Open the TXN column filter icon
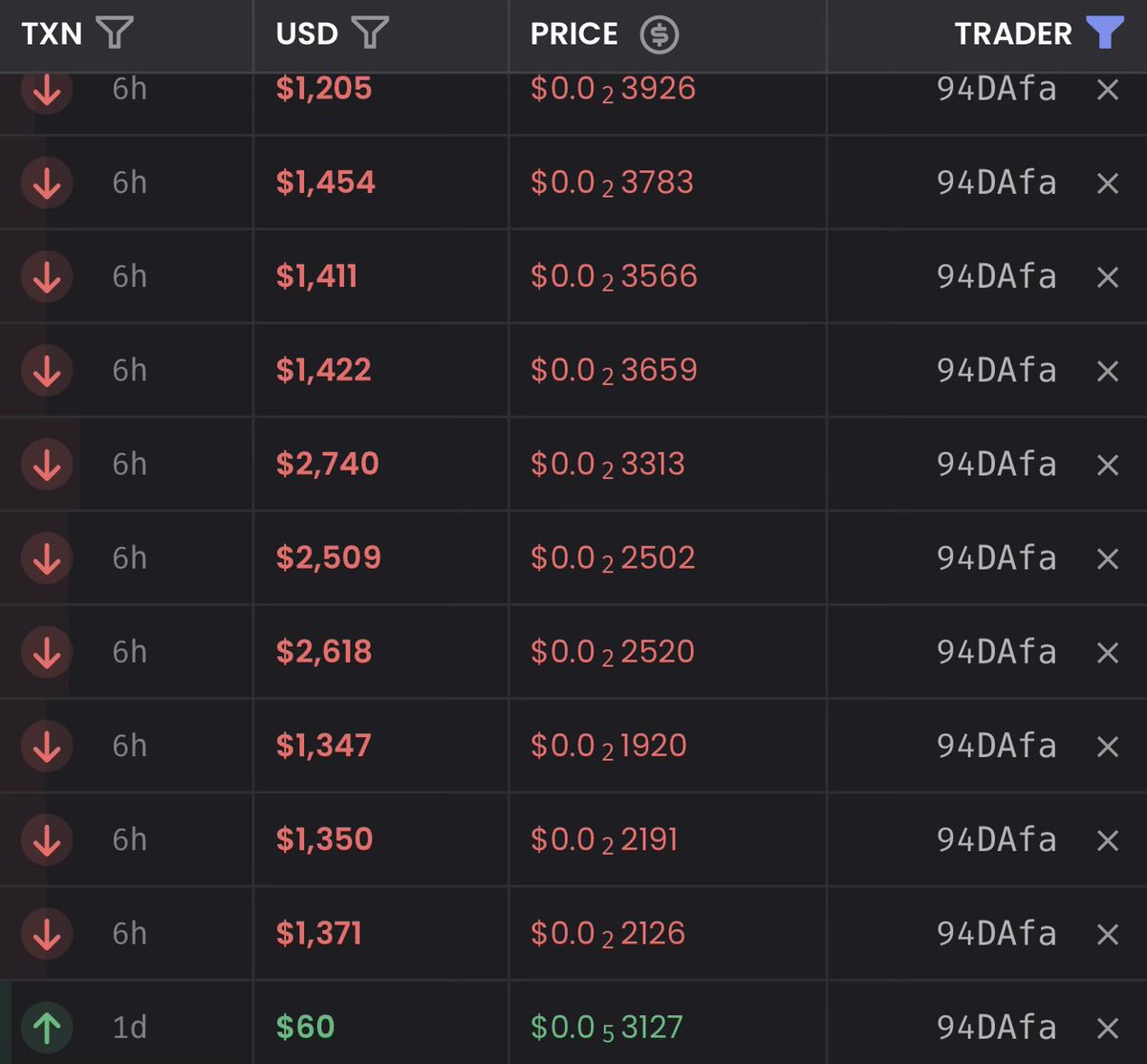 click(115, 34)
